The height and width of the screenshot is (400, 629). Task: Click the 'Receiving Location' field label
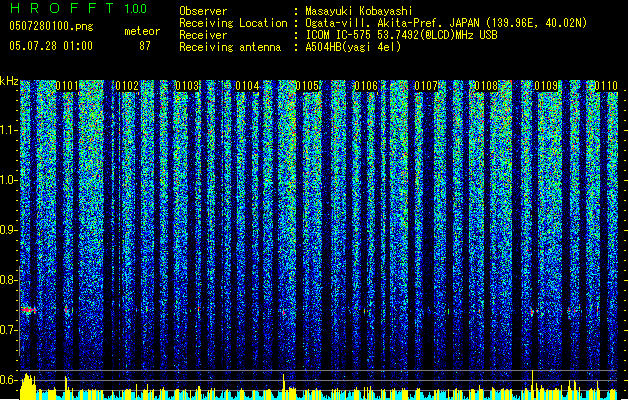233,23
